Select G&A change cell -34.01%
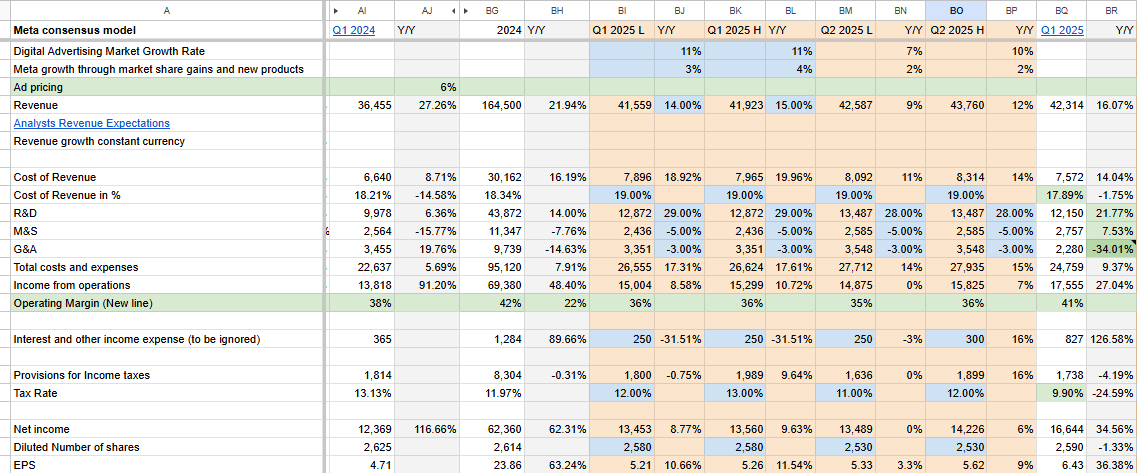This screenshot has height=473, width=1137. tap(1112, 249)
